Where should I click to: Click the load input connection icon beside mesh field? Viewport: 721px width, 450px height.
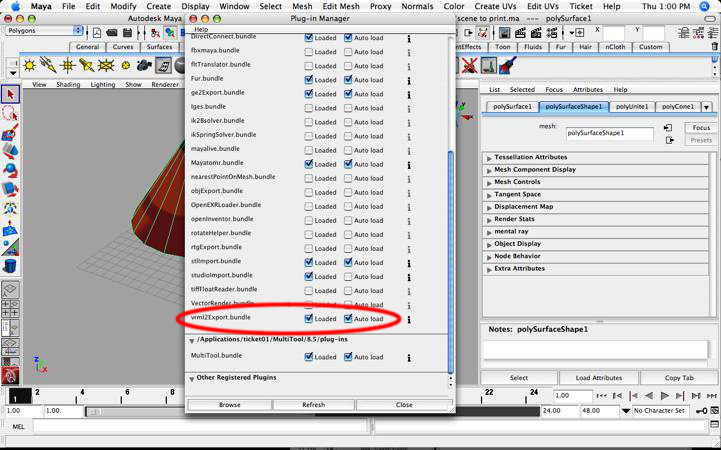(667, 129)
